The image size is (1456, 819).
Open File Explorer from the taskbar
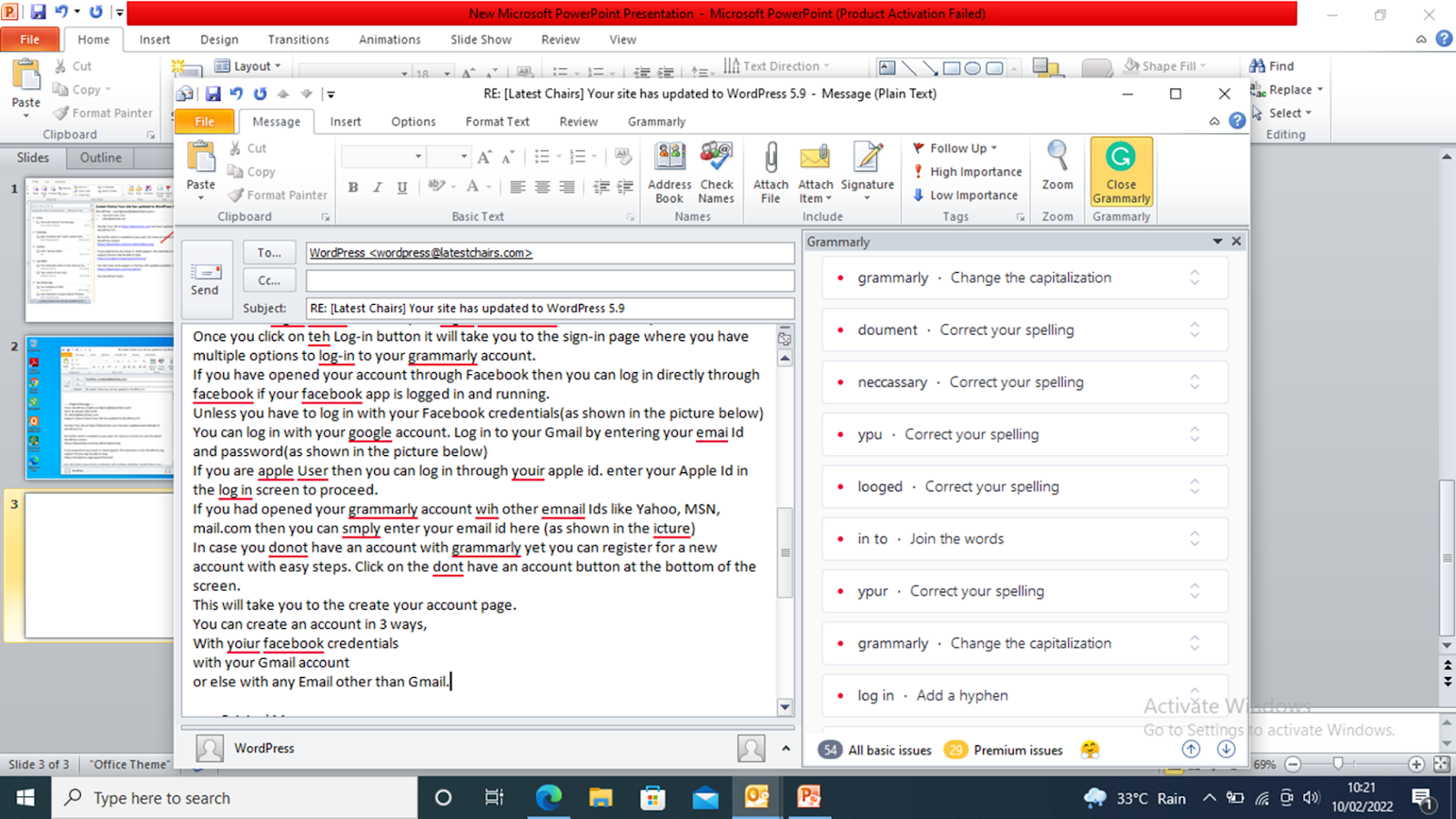[601, 798]
